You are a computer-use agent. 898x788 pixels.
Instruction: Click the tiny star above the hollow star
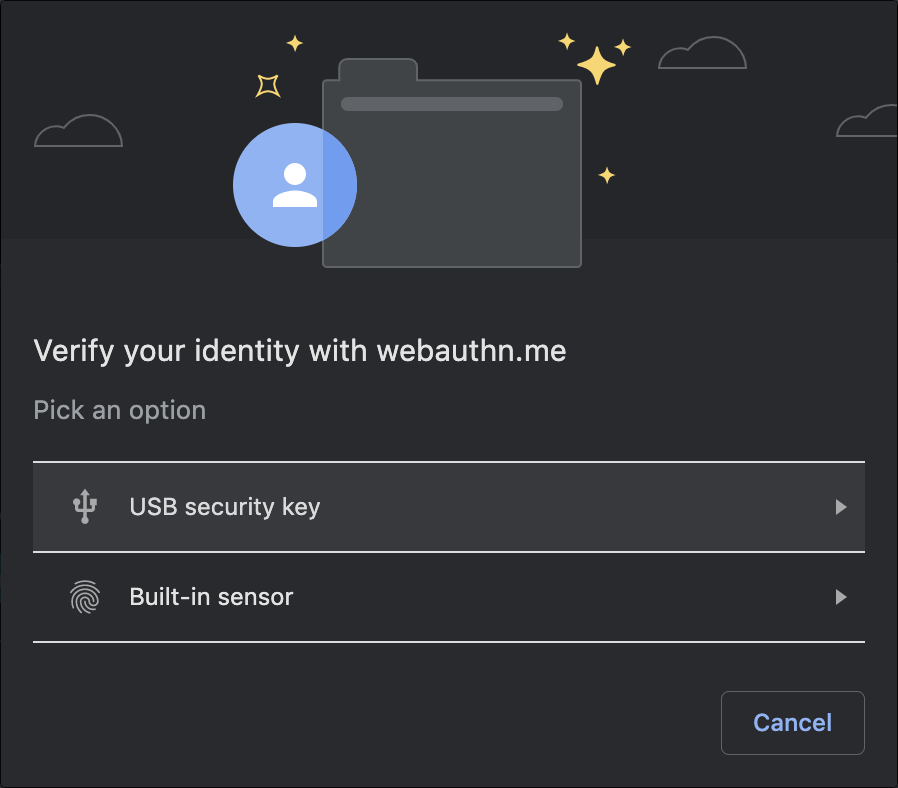point(294,43)
